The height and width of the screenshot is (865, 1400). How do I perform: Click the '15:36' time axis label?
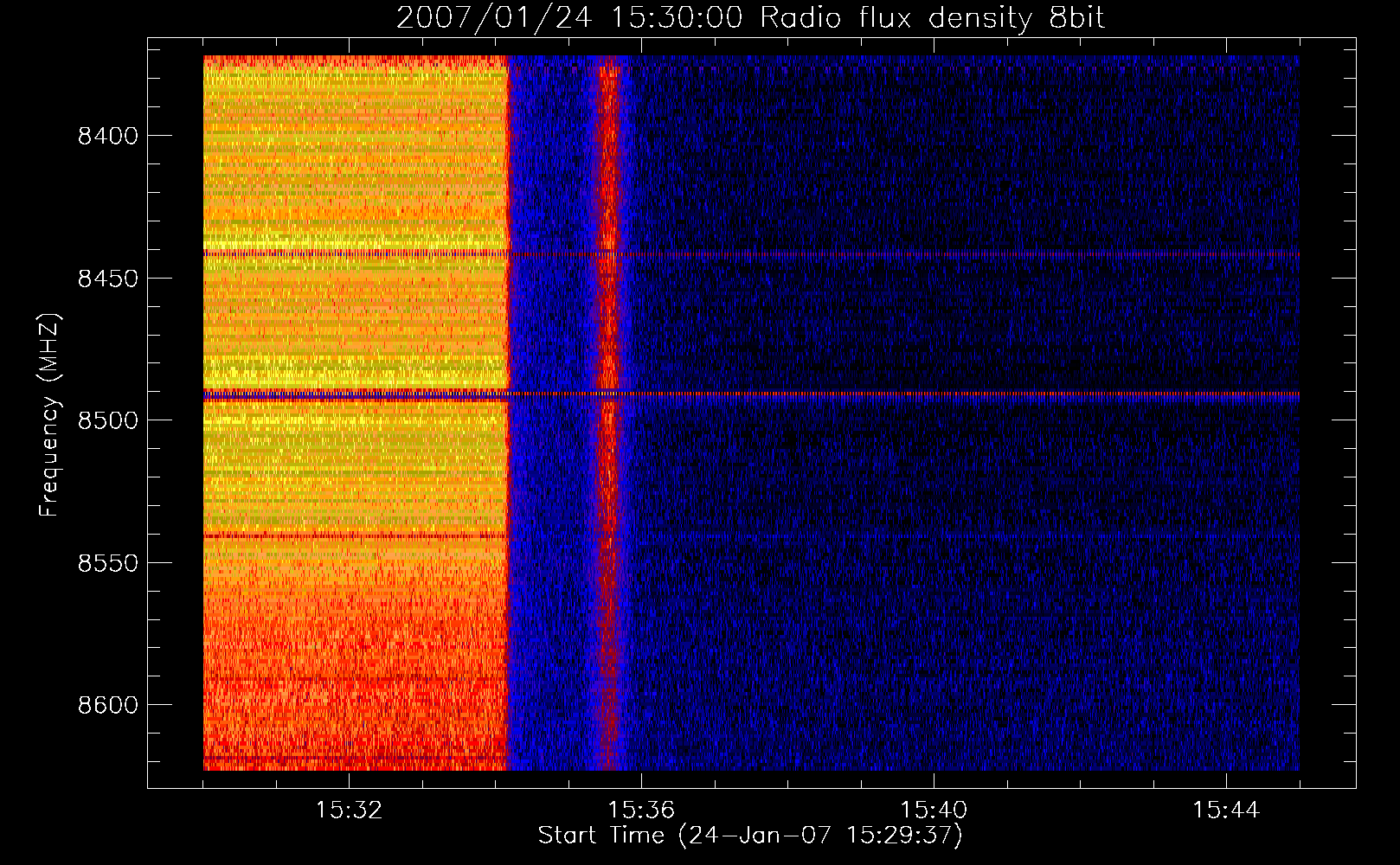point(641,810)
